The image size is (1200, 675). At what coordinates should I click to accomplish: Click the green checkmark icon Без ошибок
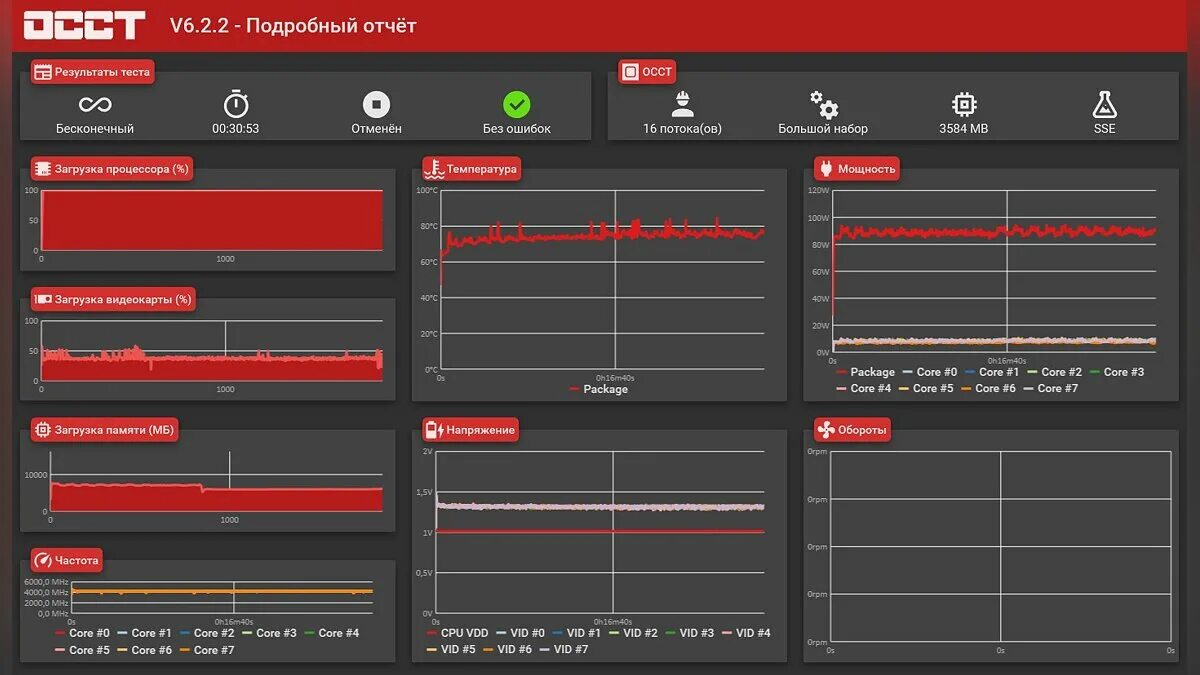coord(517,104)
